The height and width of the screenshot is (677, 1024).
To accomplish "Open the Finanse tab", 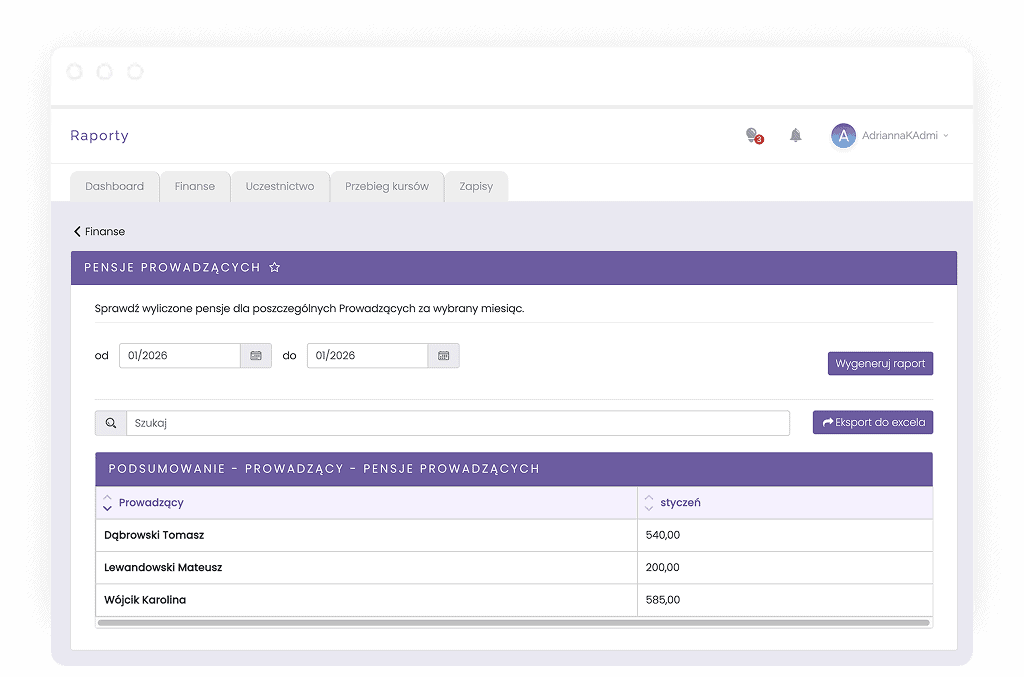I will [194, 187].
